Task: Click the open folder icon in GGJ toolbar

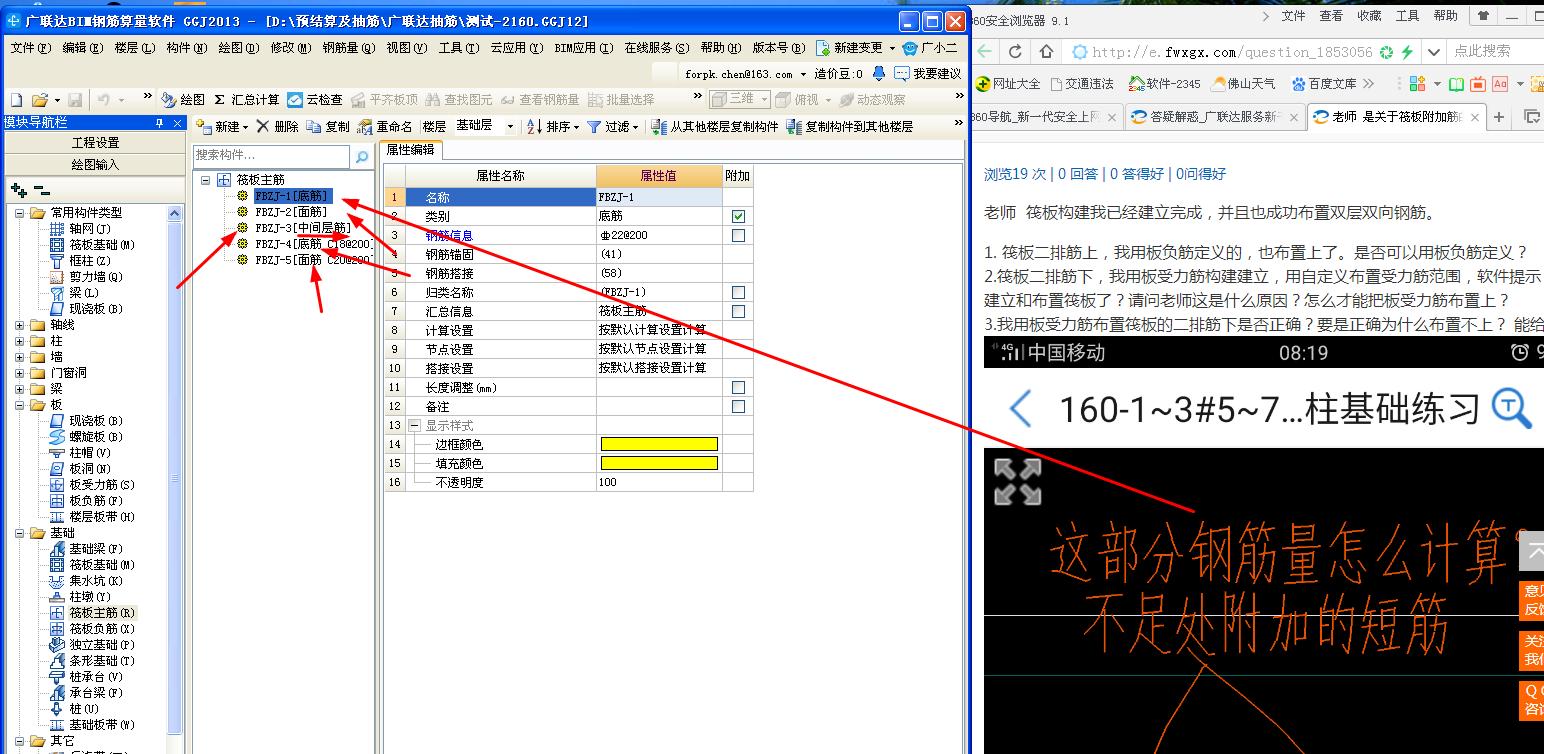Action: [x=39, y=100]
